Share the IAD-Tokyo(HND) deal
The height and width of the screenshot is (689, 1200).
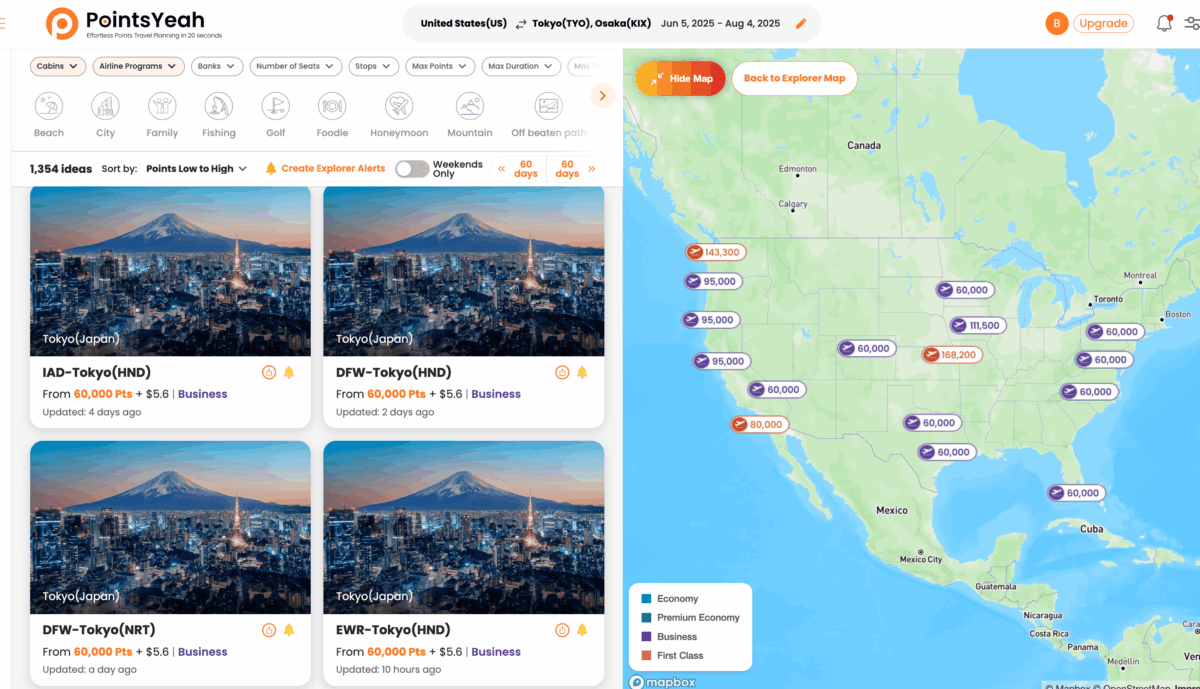pos(268,371)
